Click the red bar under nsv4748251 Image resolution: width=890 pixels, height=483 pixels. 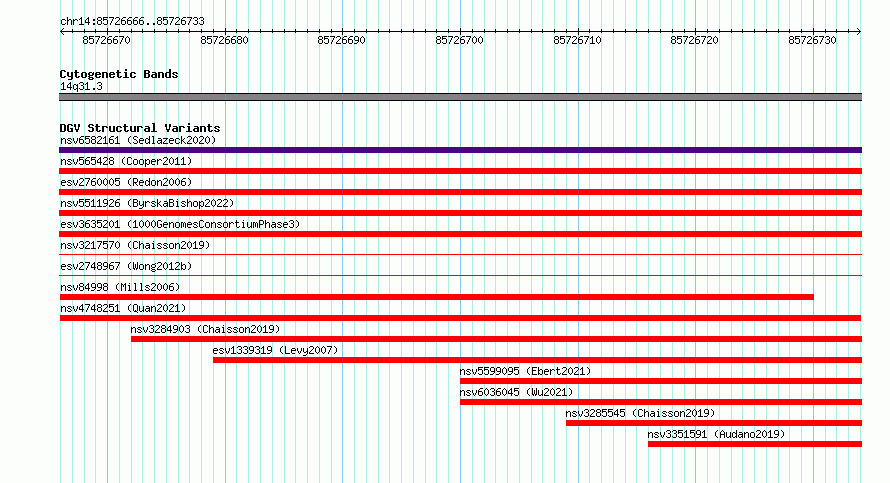tap(460, 318)
